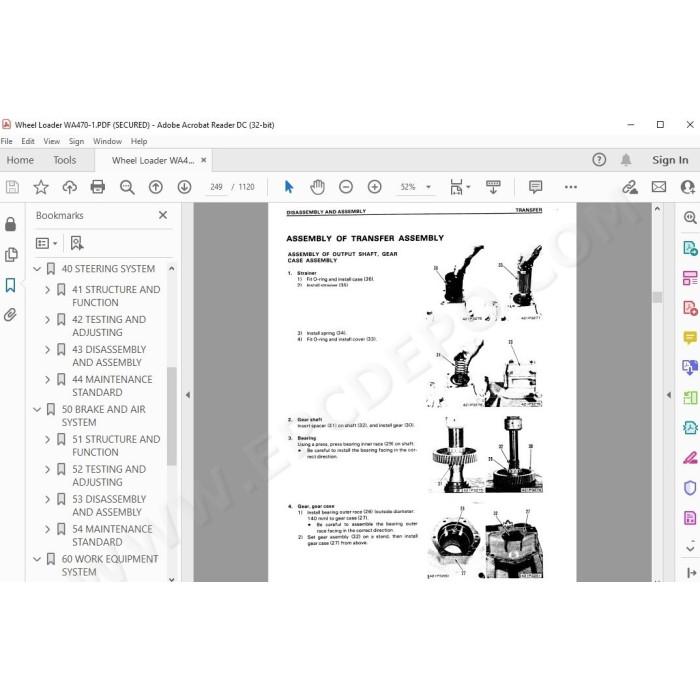The image size is (700, 700).
Task: Open the fit page options tool
Action: click(459, 187)
